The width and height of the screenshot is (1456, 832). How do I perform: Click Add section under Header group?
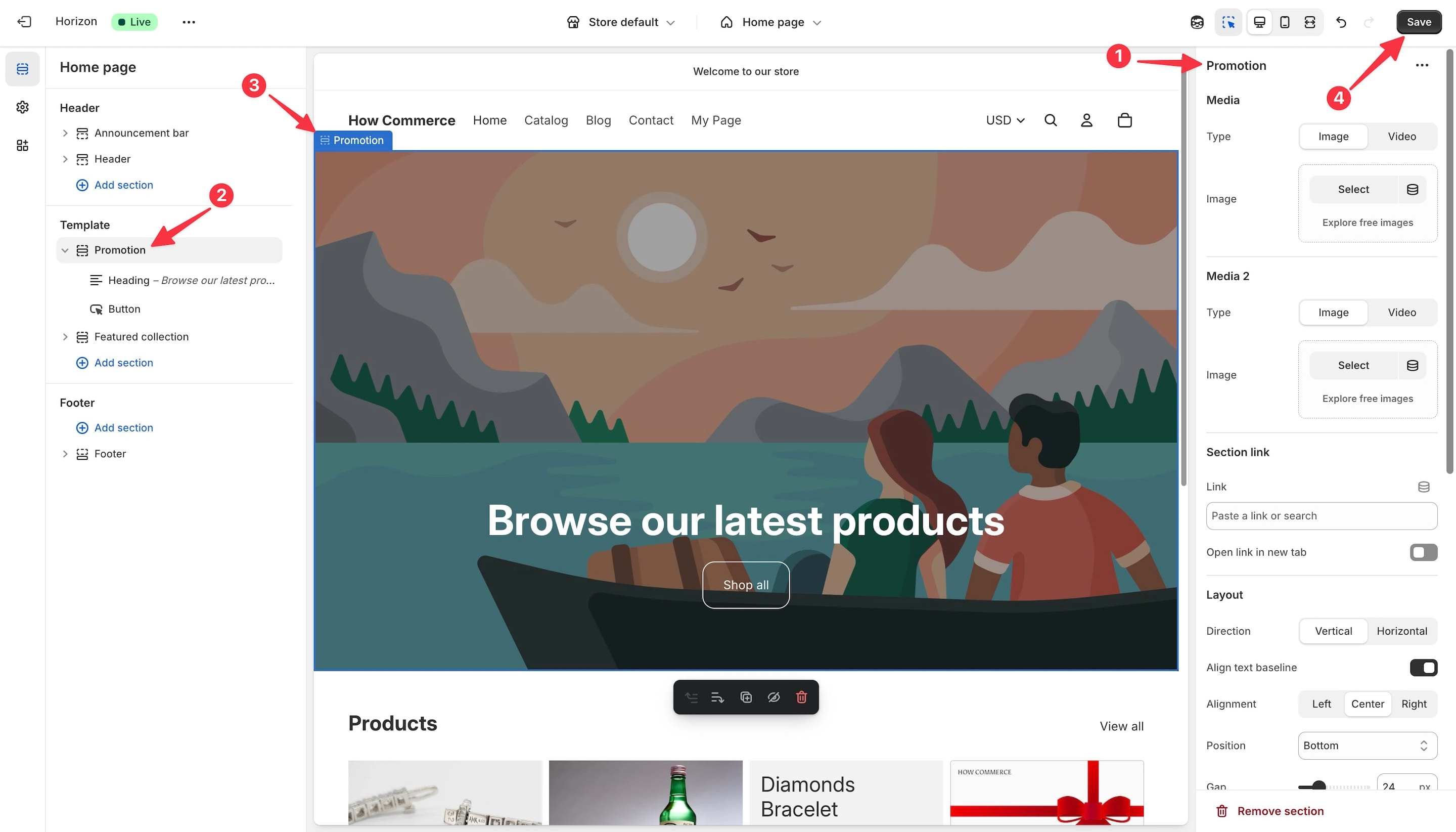click(115, 185)
